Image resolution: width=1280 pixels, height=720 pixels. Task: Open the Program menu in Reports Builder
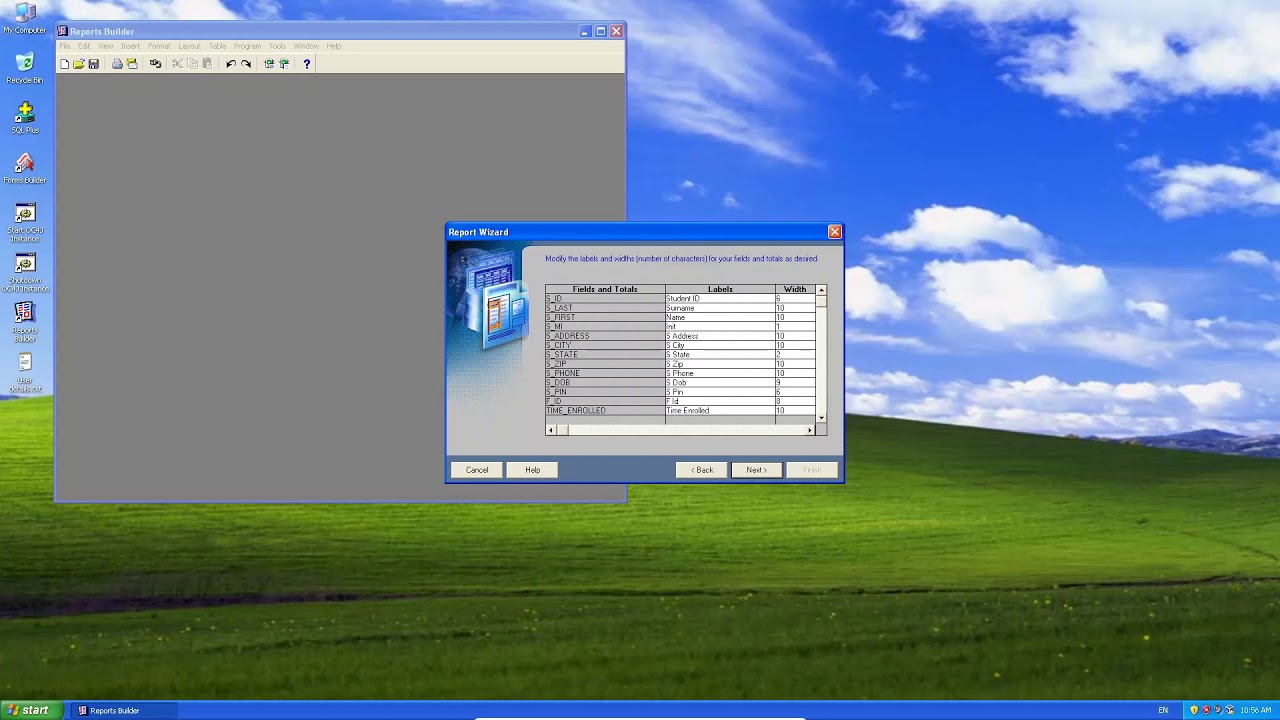247,46
